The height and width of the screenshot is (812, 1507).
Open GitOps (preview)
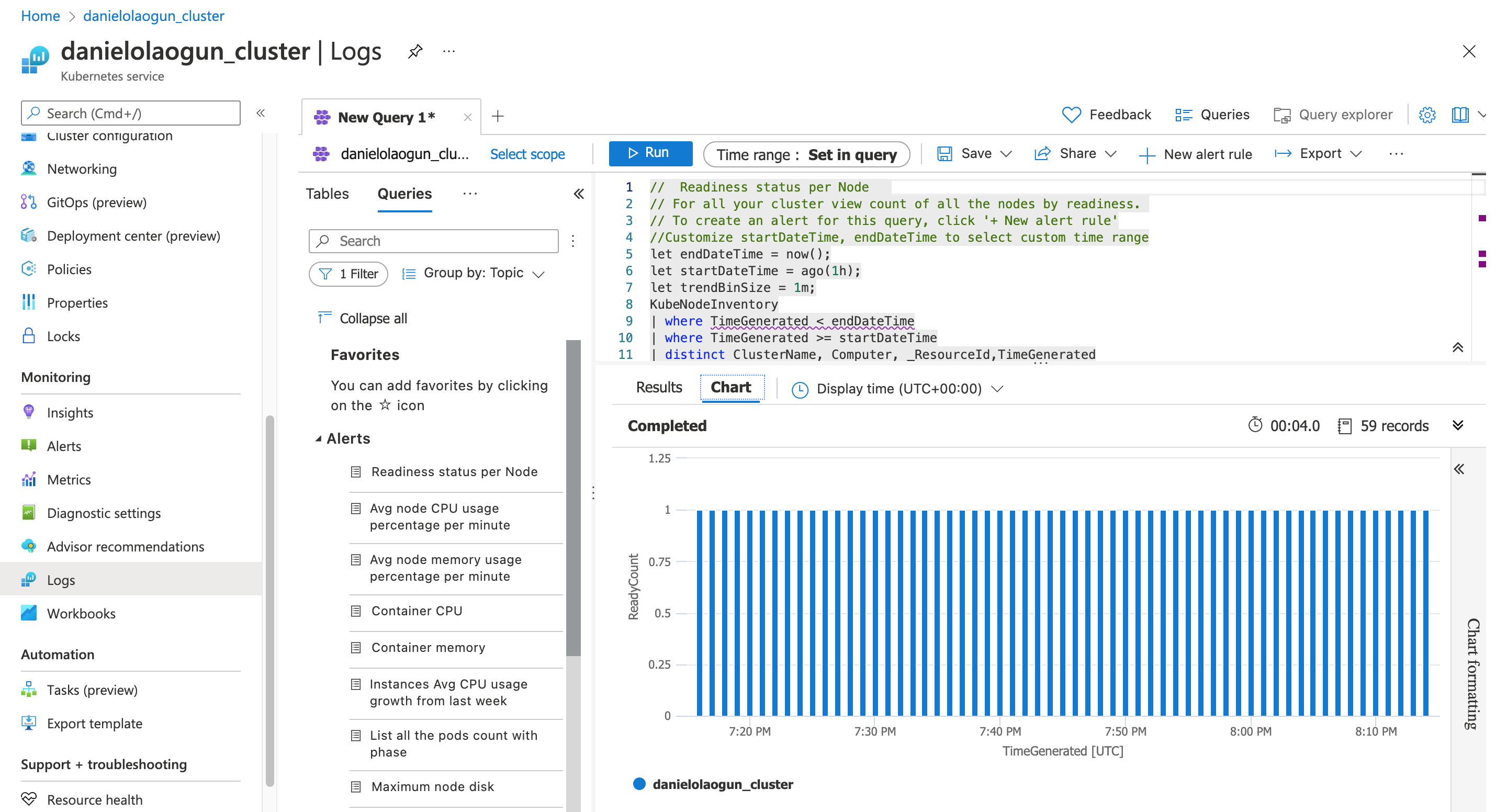point(96,202)
